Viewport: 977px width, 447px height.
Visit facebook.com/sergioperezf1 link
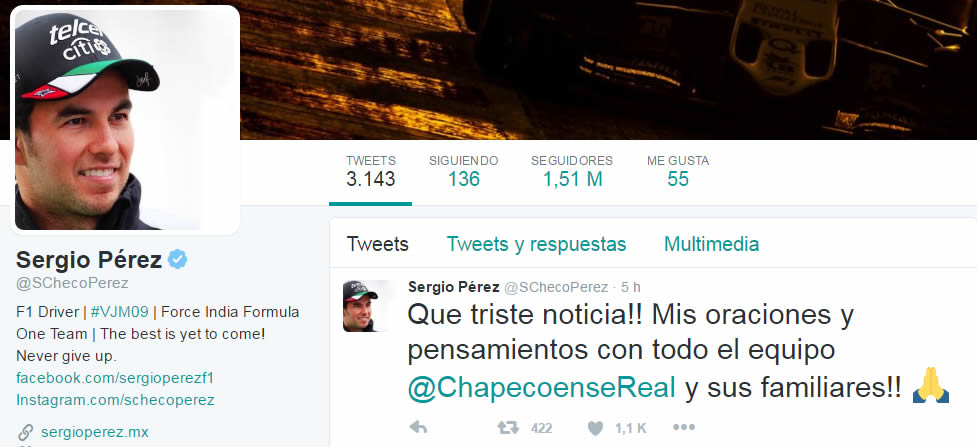(115, 378)
